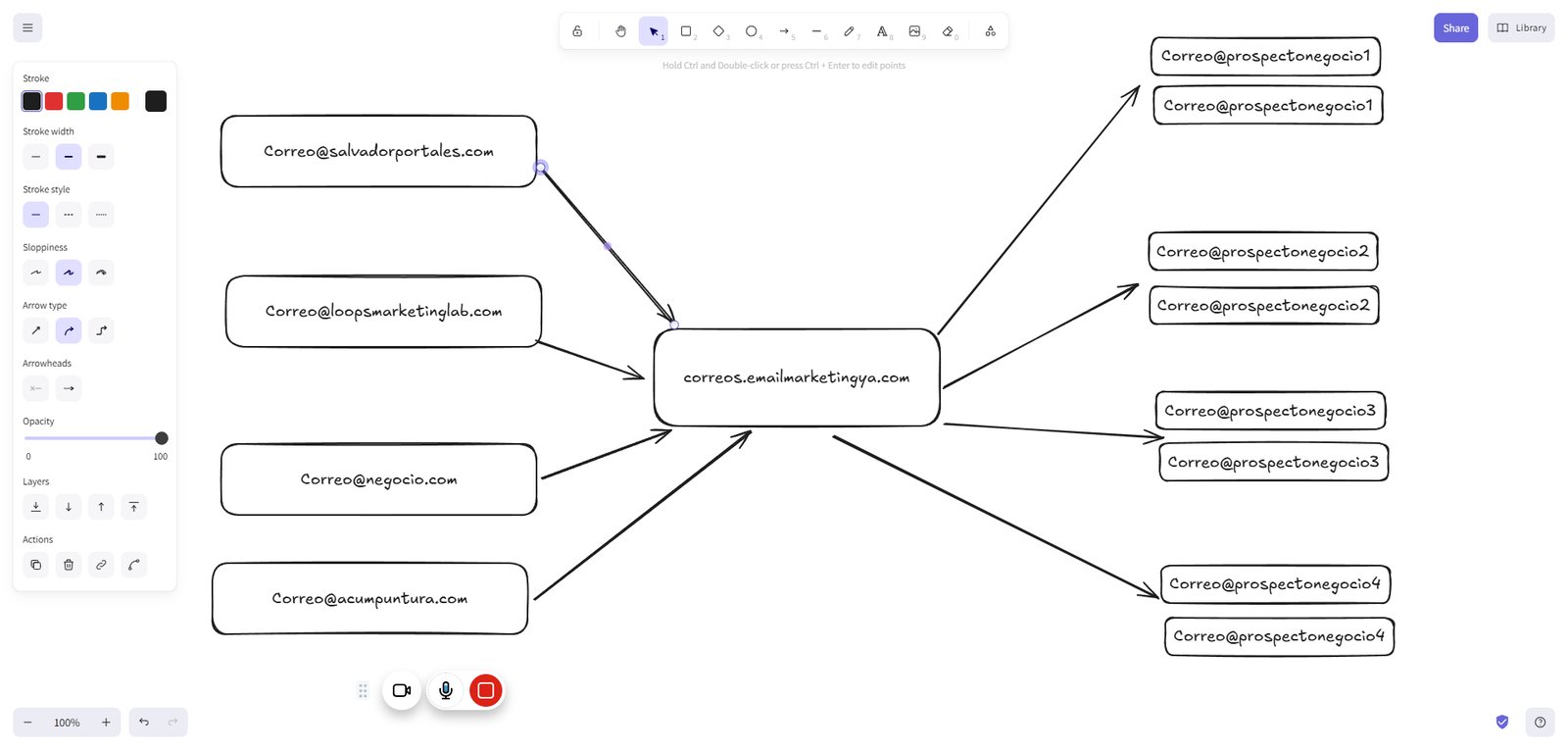Open the custom stroke color picker

(156, 101)
